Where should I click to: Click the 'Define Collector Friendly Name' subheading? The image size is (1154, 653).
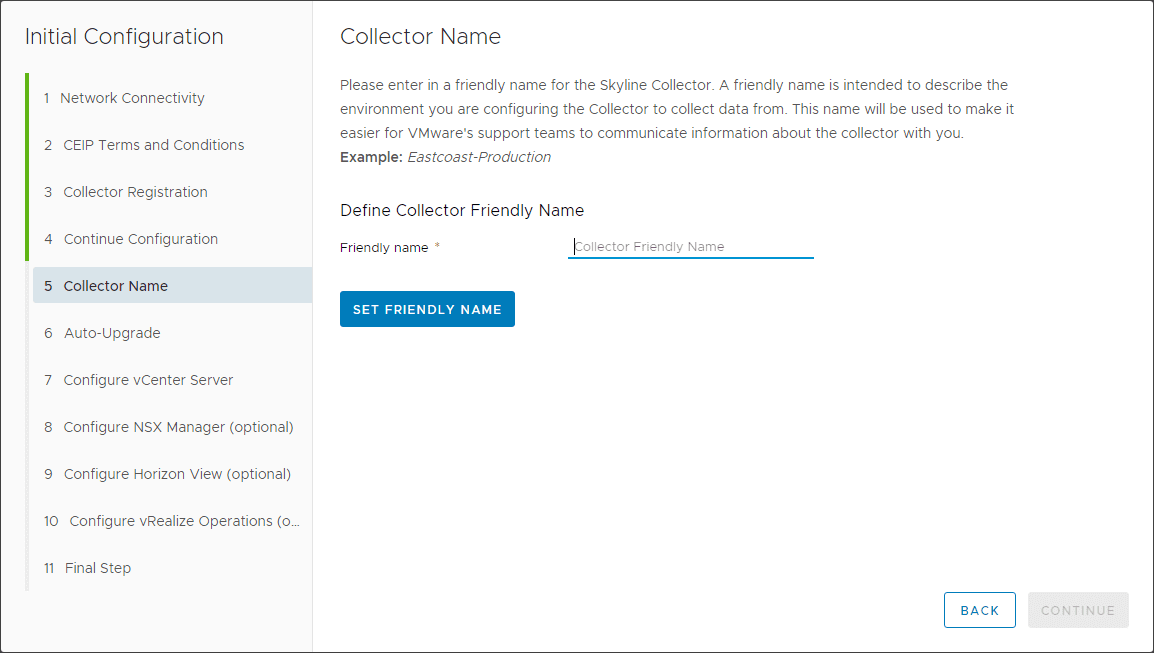pyautogui.click(x=462, y=211)
